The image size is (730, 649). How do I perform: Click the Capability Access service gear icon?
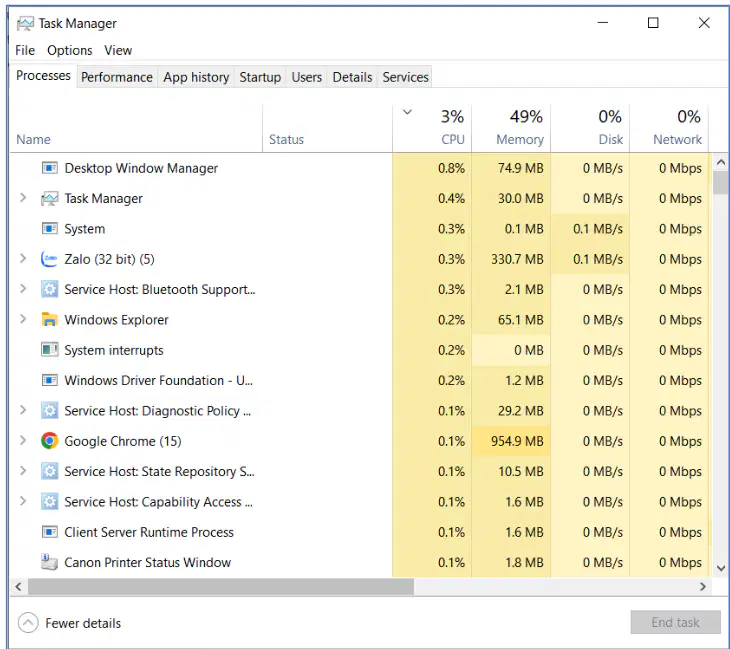click(50, 501)
